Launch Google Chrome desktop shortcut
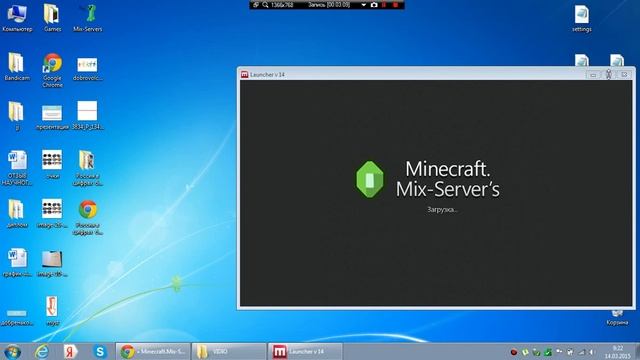640x360 pixels. click(52, 69)
